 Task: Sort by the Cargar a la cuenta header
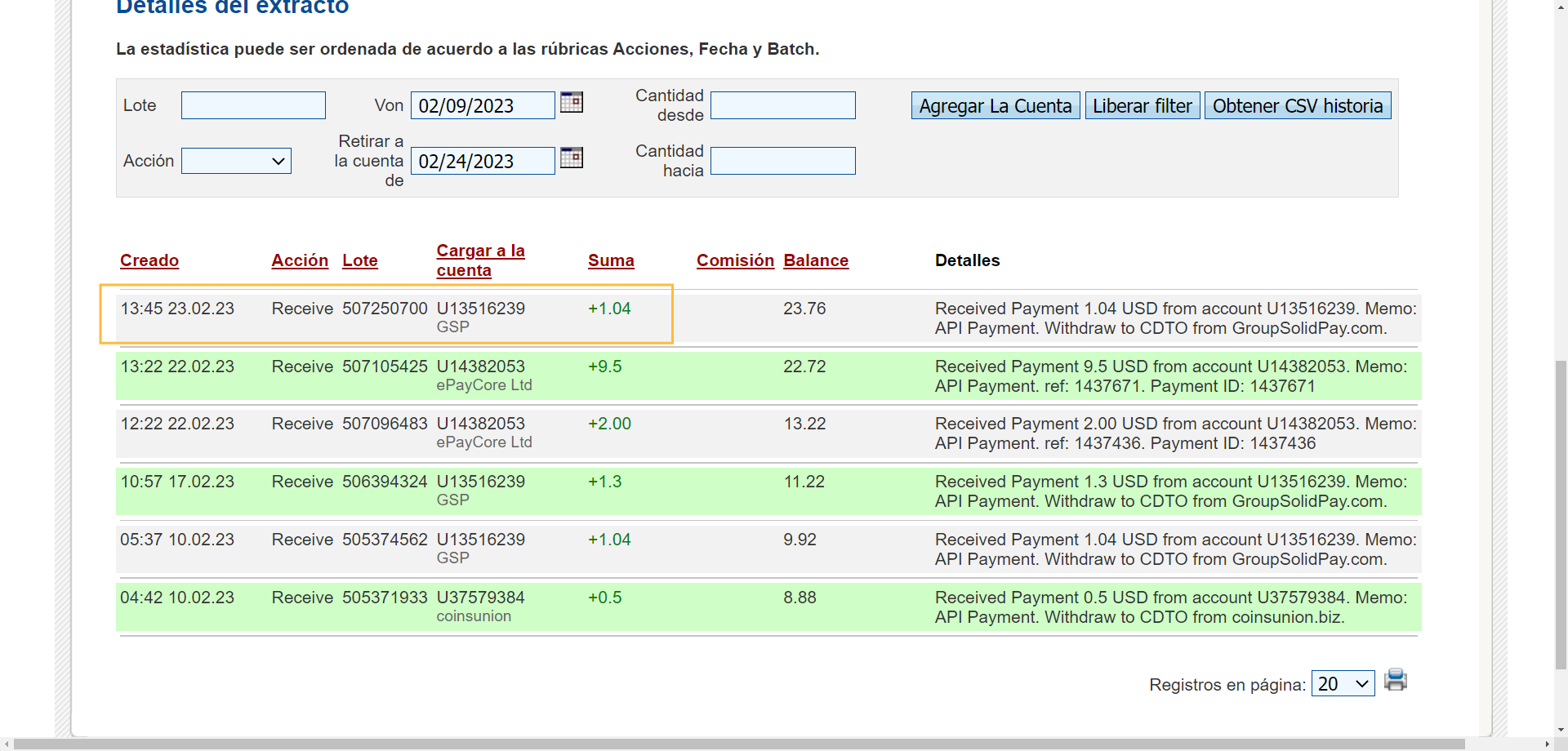click(x=480, y=260)
